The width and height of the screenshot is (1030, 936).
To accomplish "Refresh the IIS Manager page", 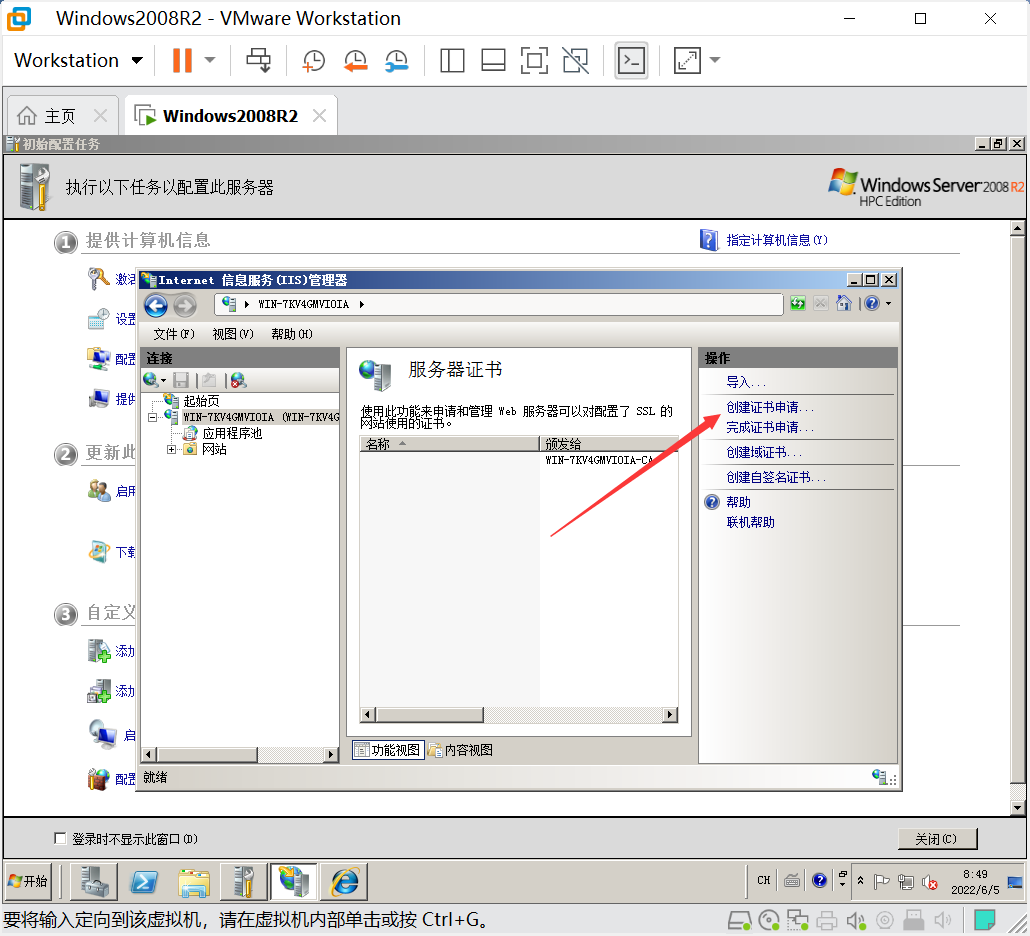I will click(x=798, y=303).
